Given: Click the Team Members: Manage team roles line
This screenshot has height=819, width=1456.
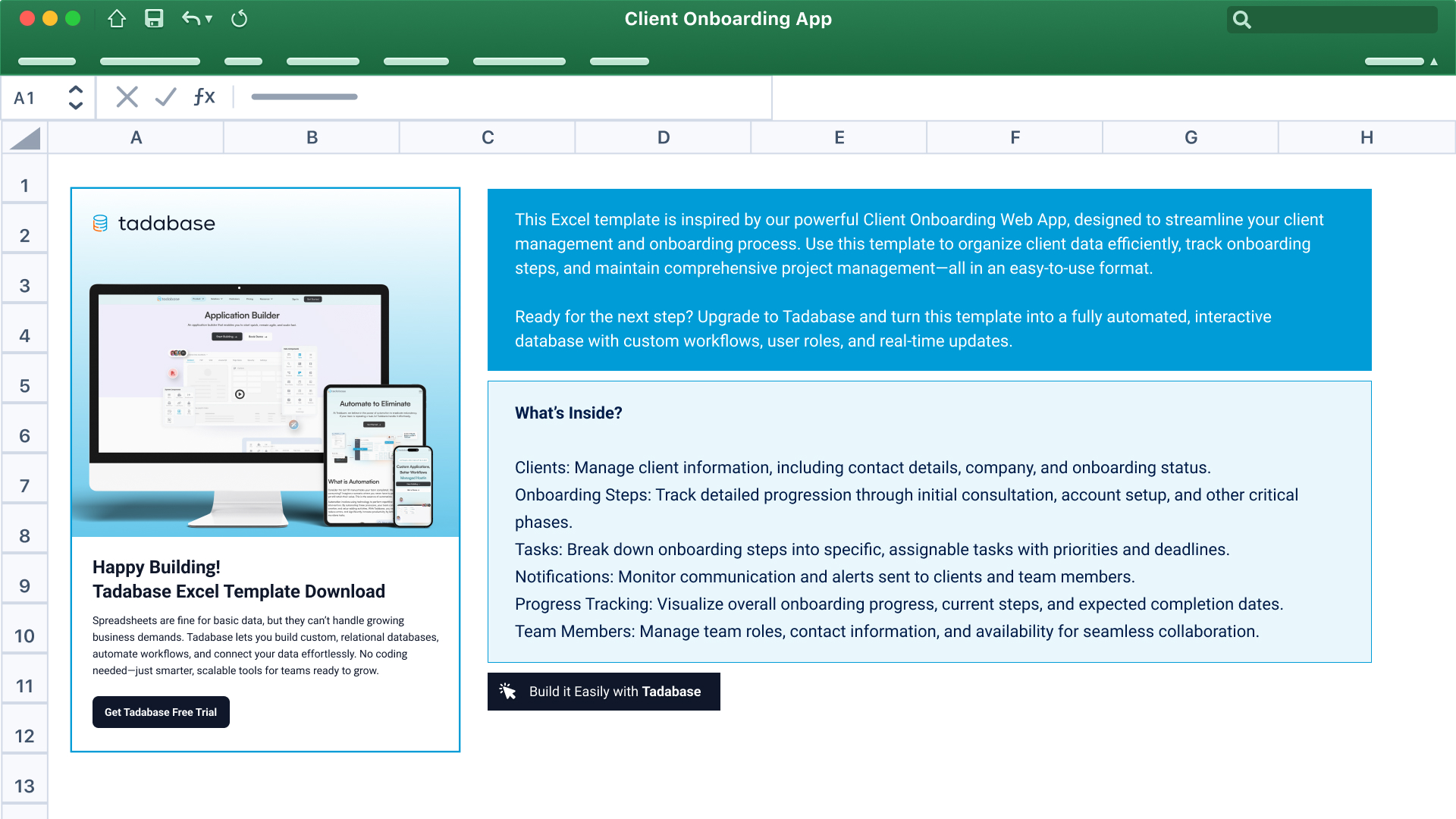Looking at the screenshot, I should pyautogui.click(x=887, y=632).
